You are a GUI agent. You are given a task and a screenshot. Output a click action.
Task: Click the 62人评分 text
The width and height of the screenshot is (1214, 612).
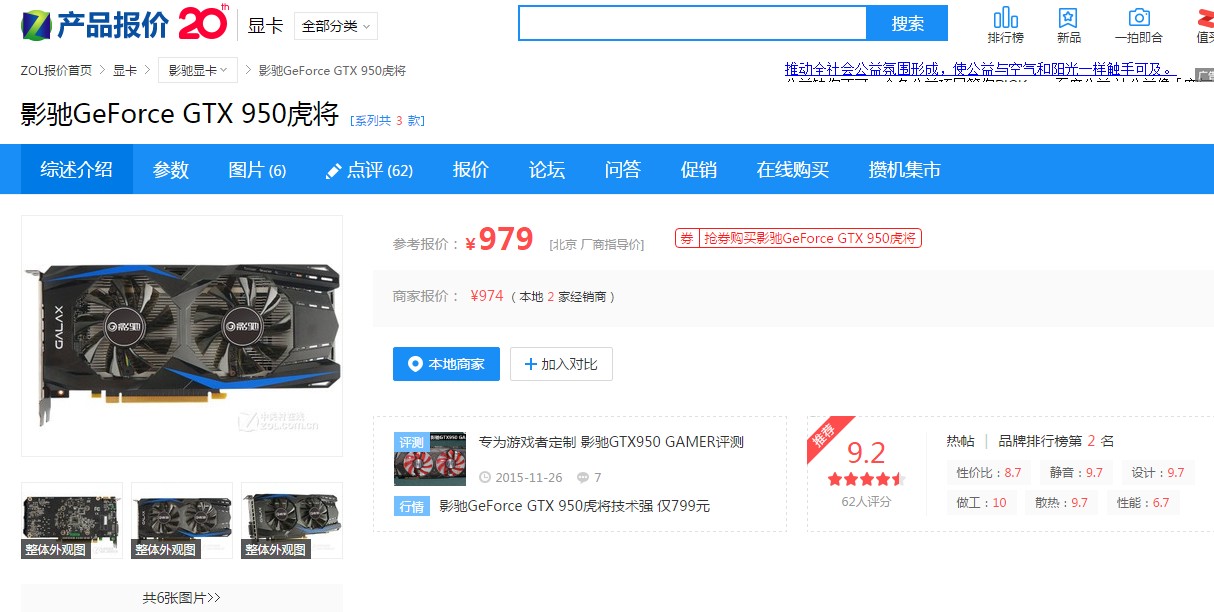click(866, 501)
